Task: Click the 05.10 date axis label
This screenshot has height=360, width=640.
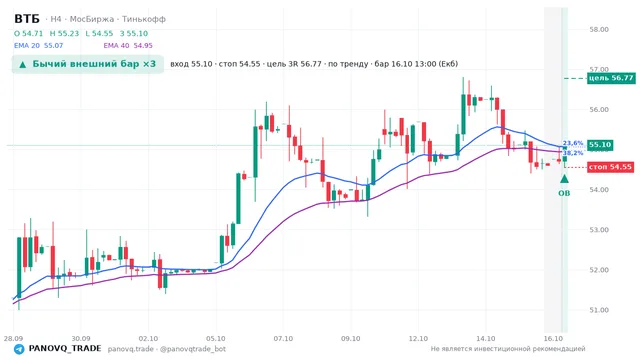Action: (x=216, y=339)
